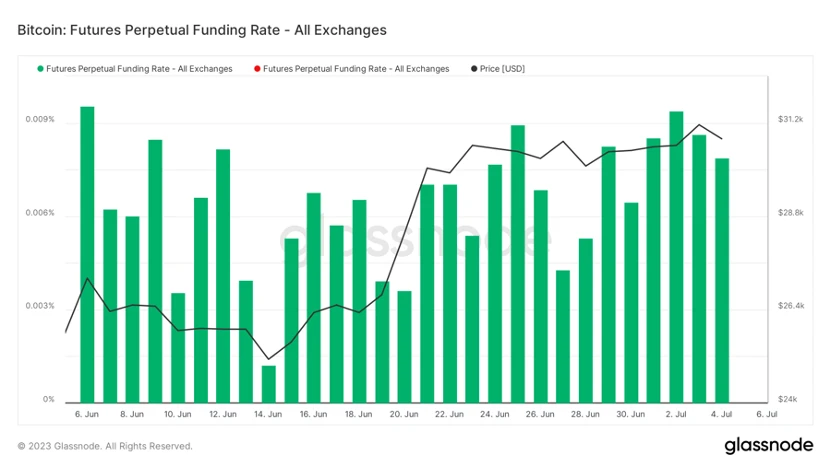Toggle the Price [USD] series legend label

(x=502, y=69)
